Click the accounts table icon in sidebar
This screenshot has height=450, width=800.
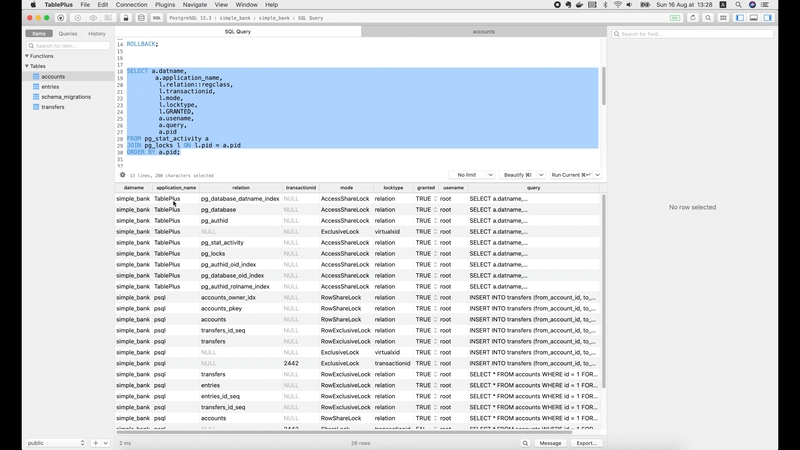coord(36,76)
